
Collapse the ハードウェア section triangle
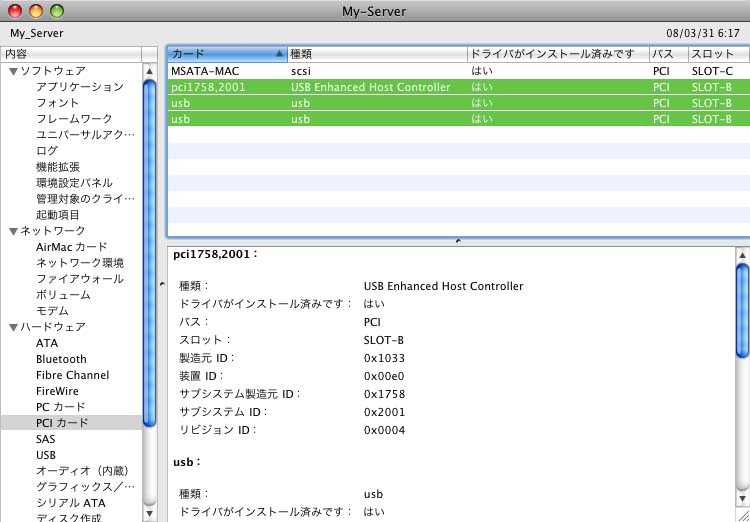click(13, 327)
